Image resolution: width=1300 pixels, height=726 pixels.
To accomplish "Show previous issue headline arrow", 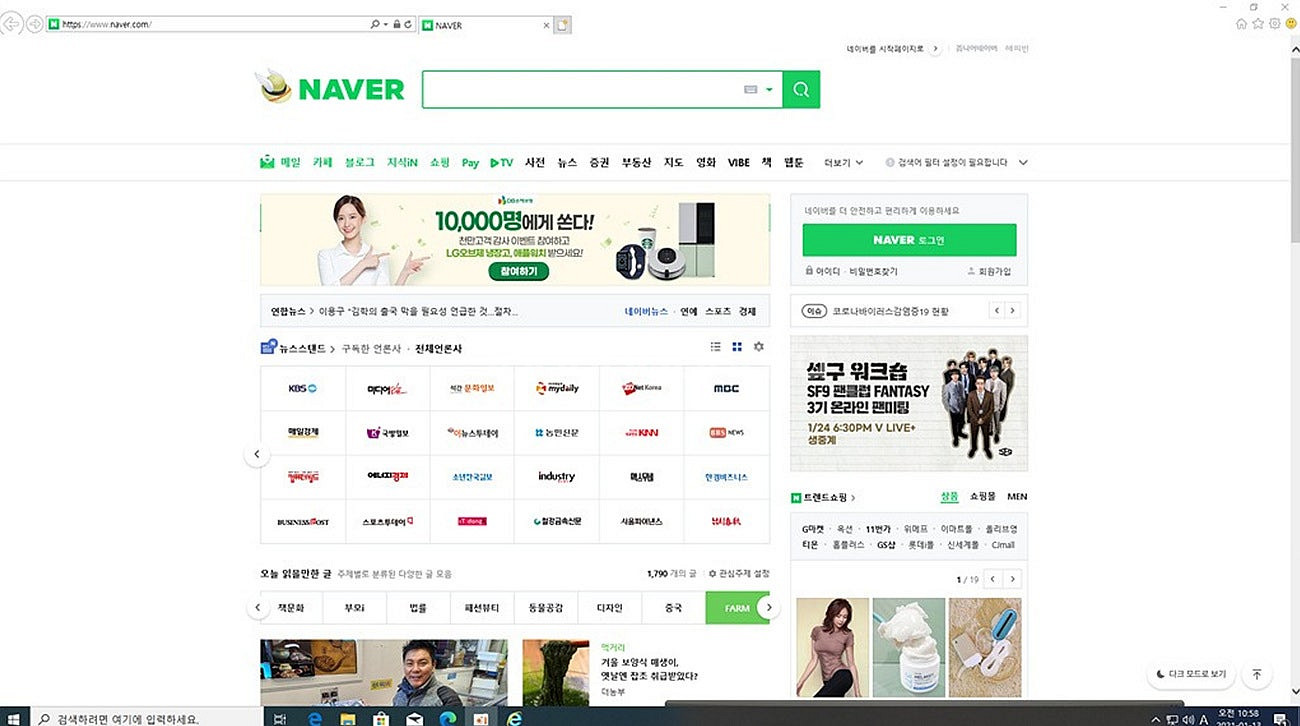I will pyautogui.click(x=997, y=311).
